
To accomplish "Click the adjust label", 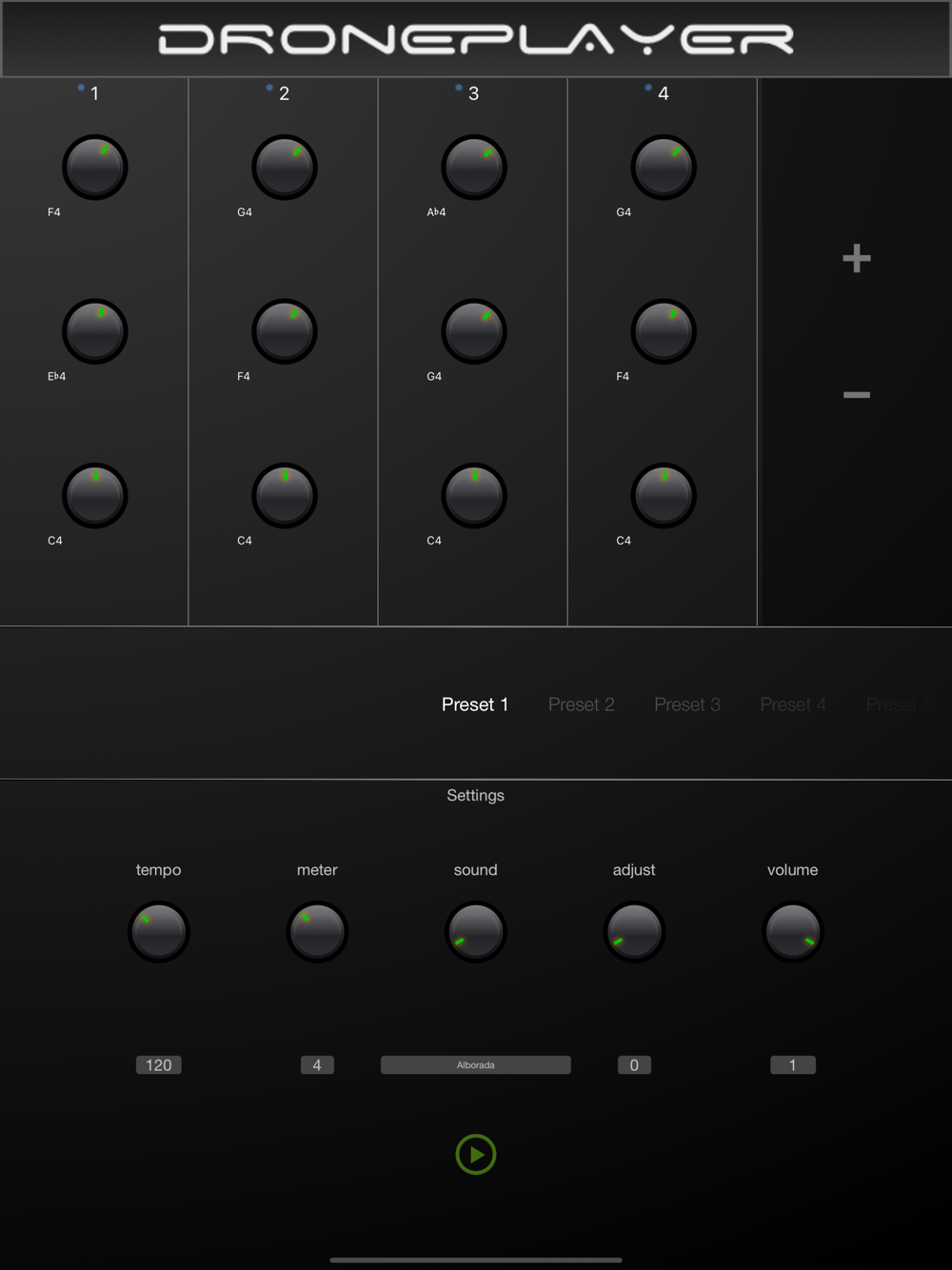I will 634,870.
